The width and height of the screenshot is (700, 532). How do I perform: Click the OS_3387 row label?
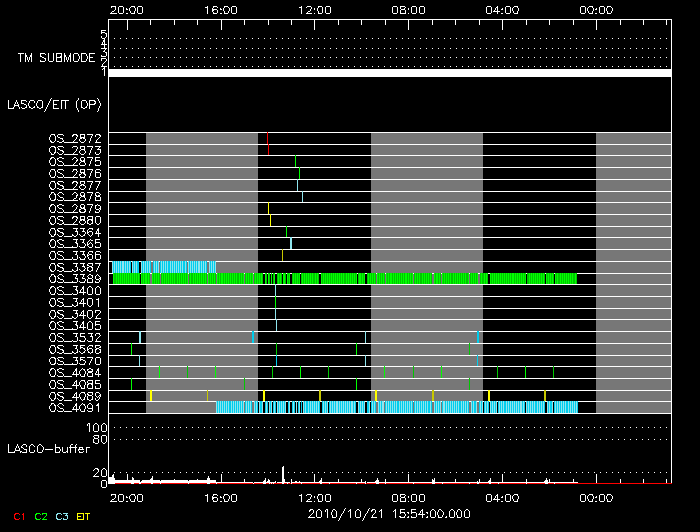tap(75, 267)
